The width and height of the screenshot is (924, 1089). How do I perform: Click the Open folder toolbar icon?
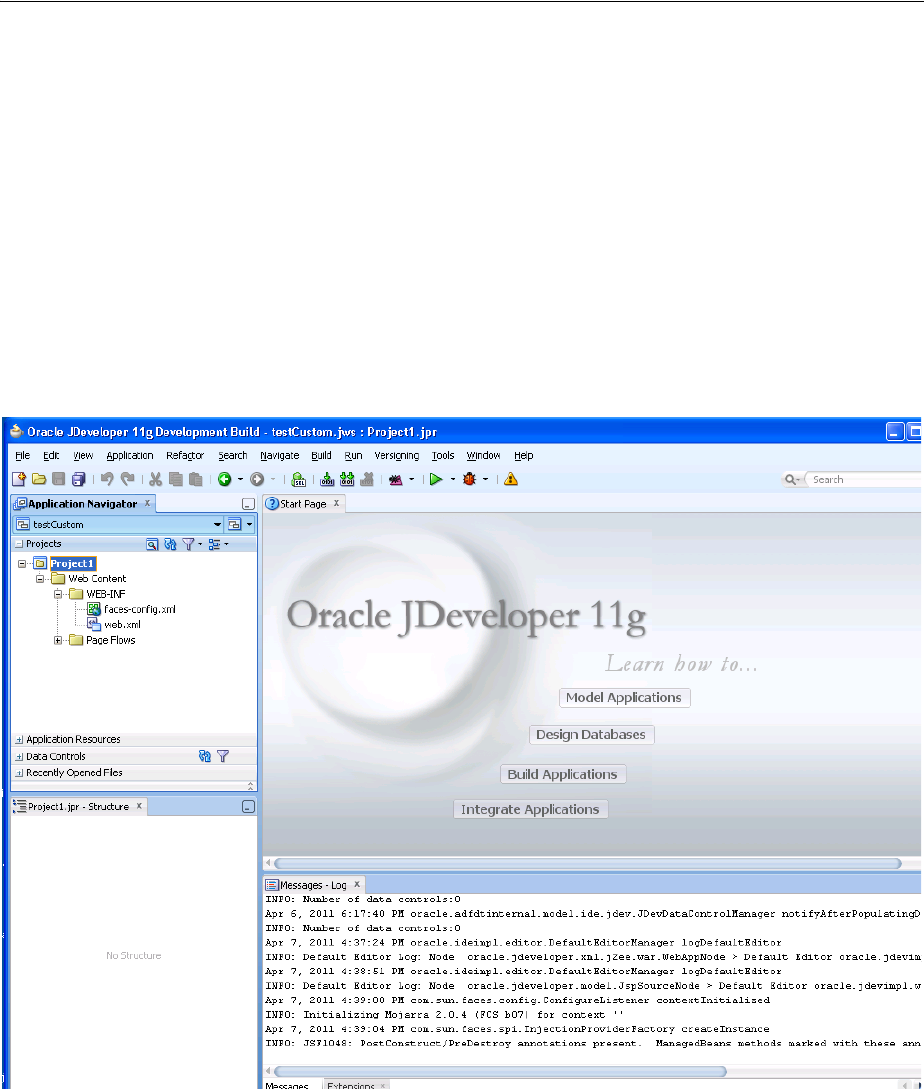click(x=39, y=479)
